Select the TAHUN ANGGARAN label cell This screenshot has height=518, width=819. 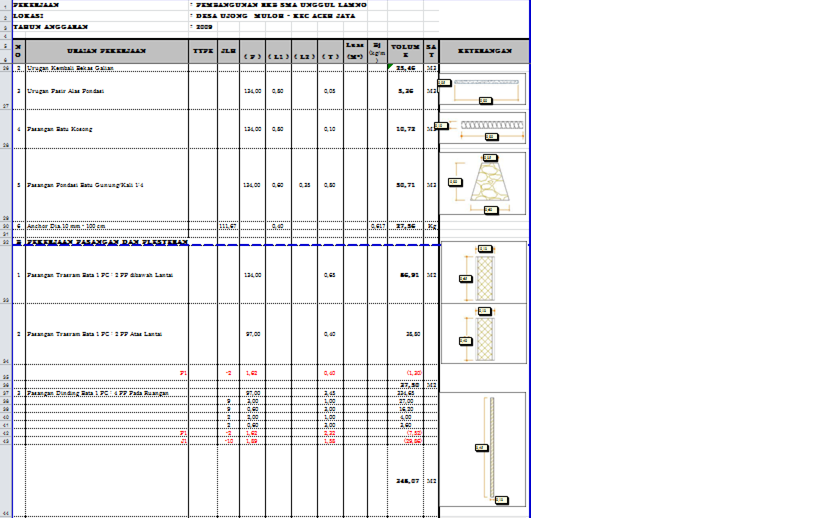pos(51,27)
